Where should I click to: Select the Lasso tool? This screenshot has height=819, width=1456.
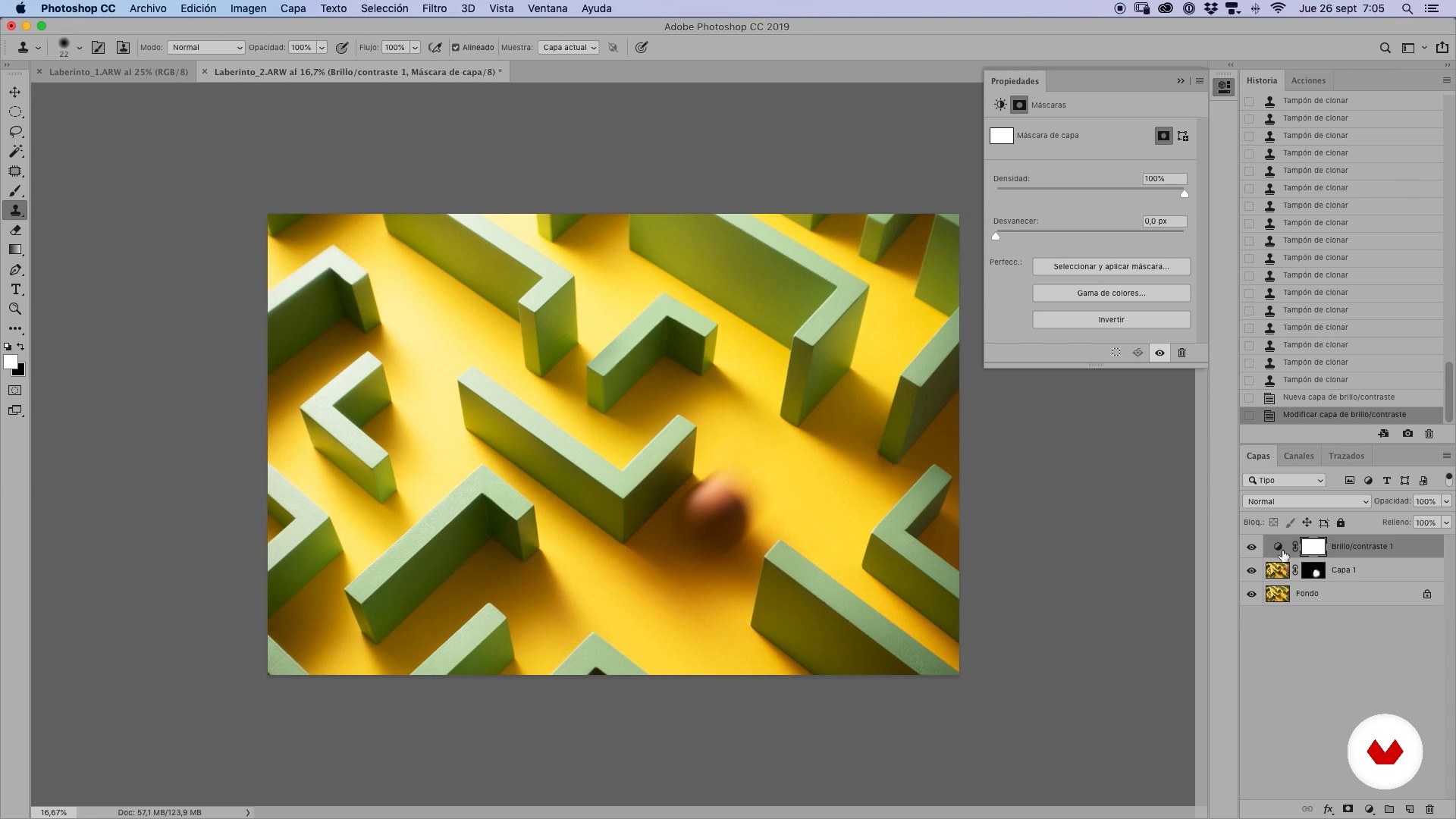click(x=15, y=132)
